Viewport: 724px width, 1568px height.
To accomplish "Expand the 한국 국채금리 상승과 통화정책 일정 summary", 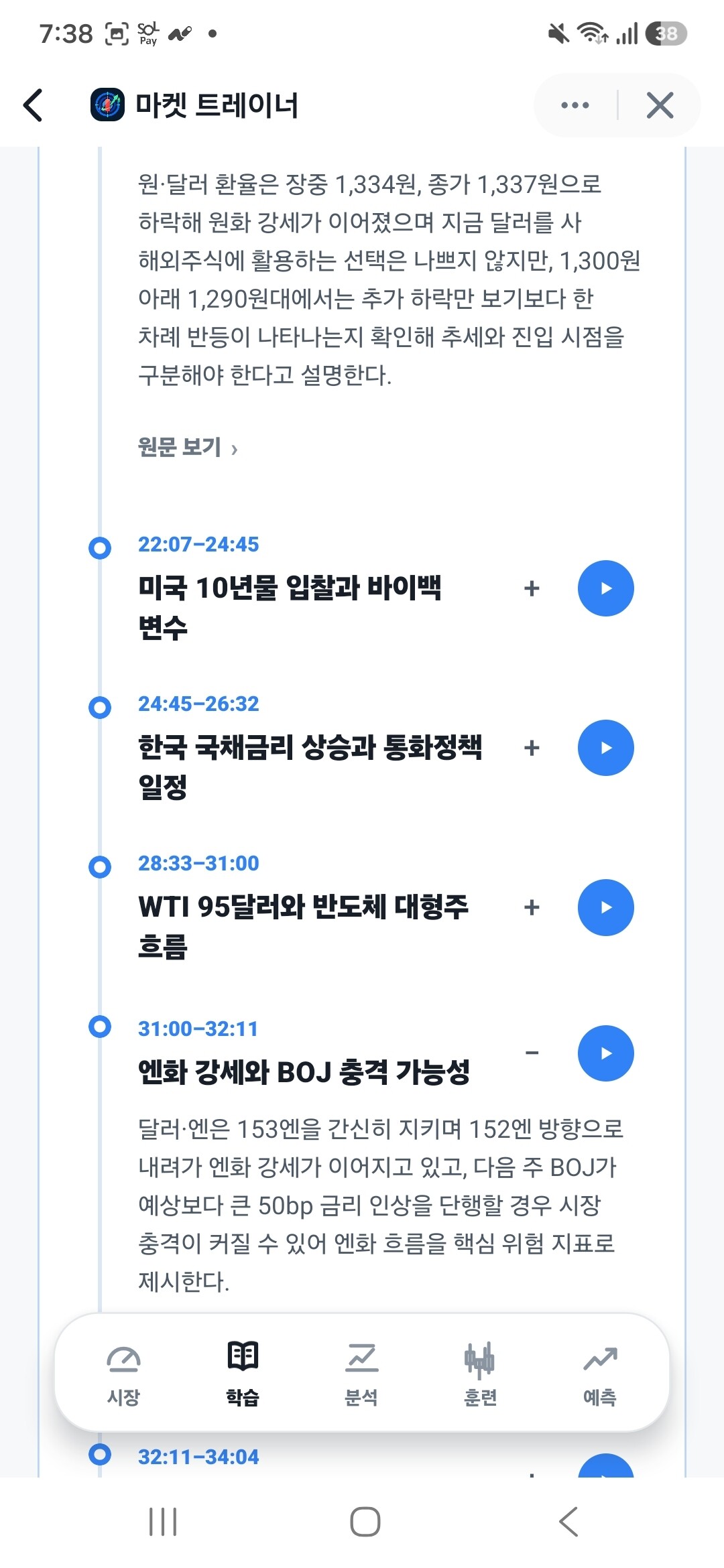I will pos(532,748).
